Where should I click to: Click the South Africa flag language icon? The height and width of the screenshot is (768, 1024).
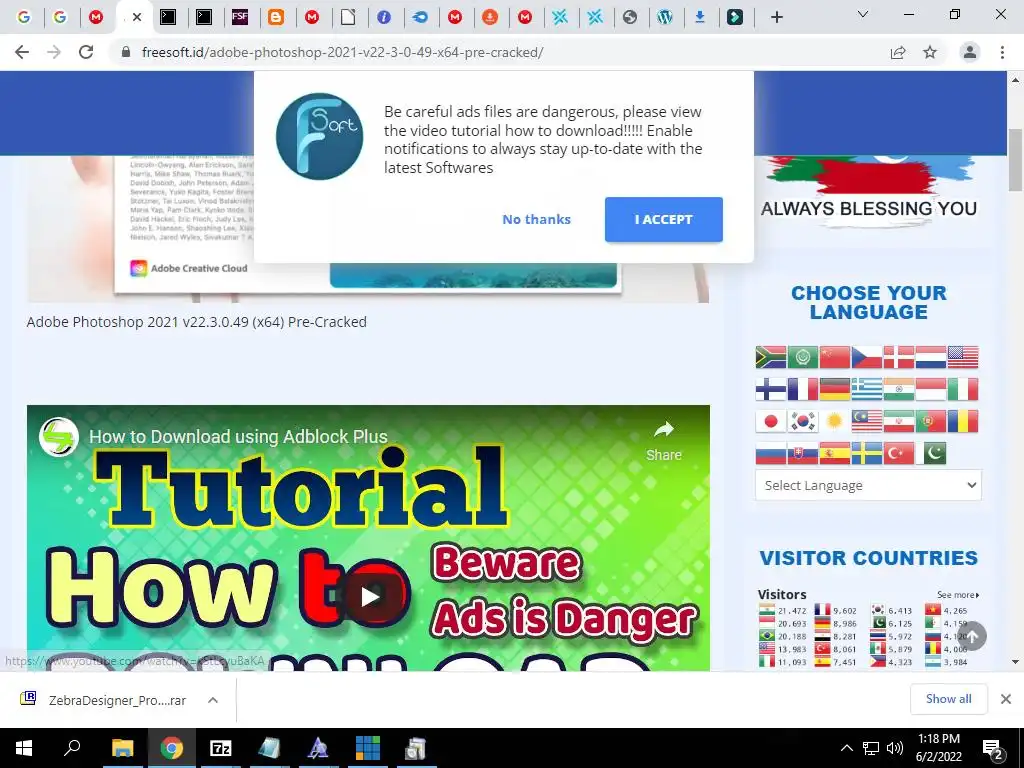point(771,357)
